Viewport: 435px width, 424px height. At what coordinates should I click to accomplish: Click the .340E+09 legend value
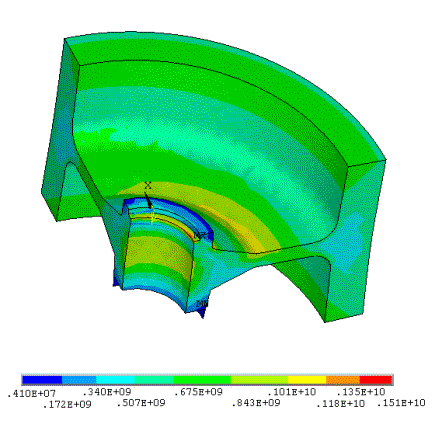tap(107, 391)
